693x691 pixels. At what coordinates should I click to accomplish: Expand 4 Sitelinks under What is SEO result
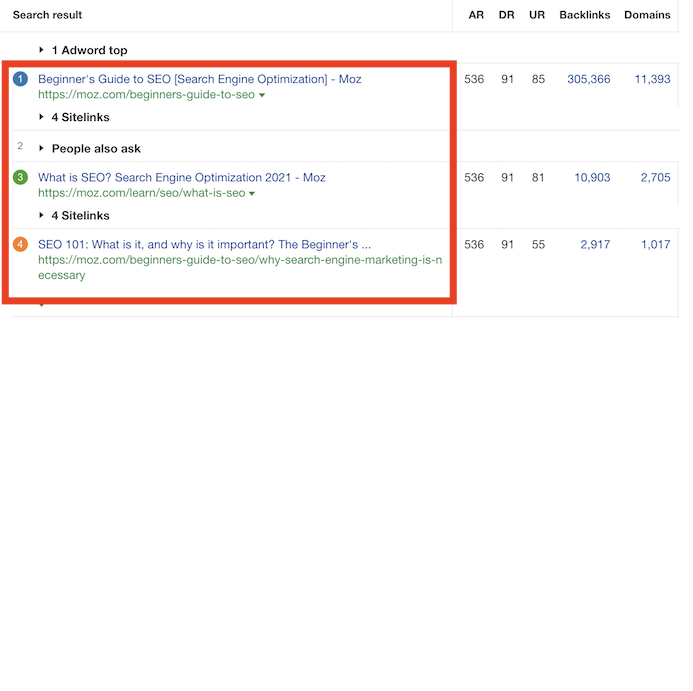pyautogui.click(x=74, y=216)
